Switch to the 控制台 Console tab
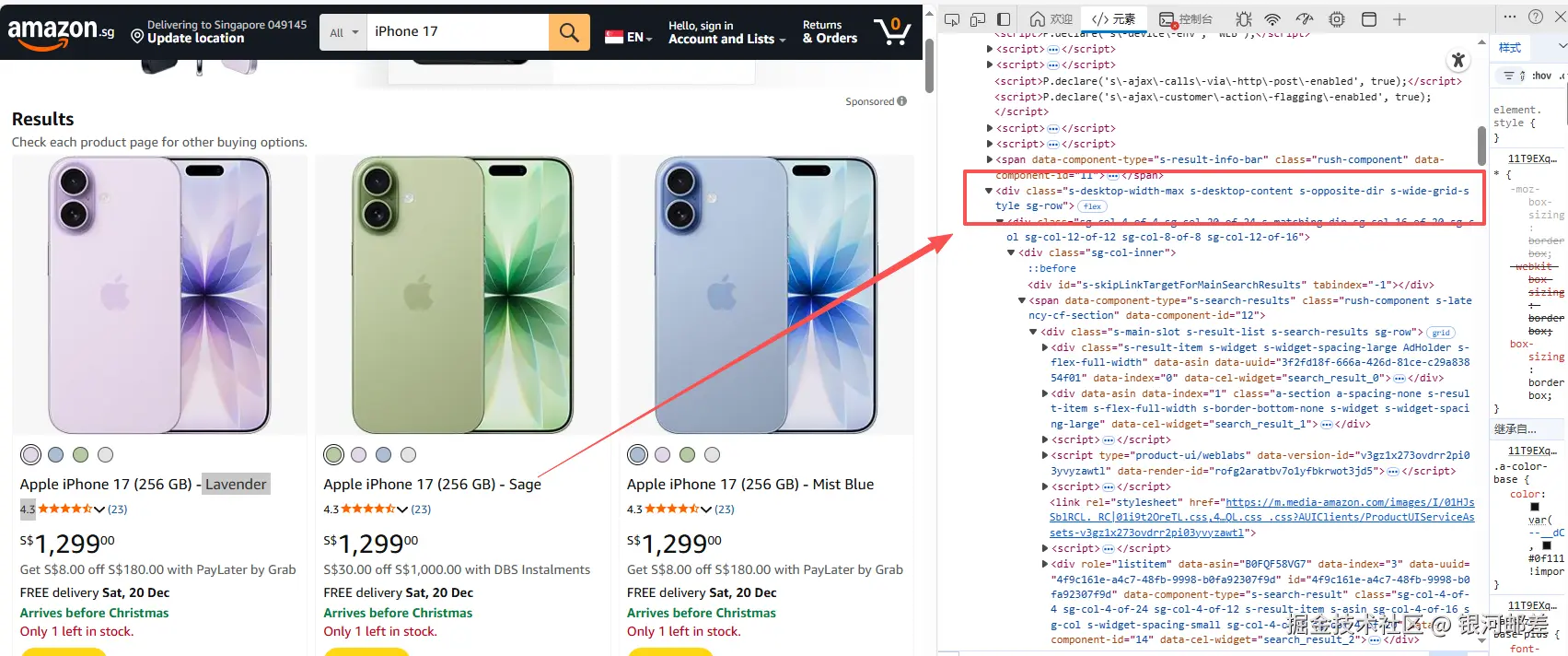 click(1186, 18)
